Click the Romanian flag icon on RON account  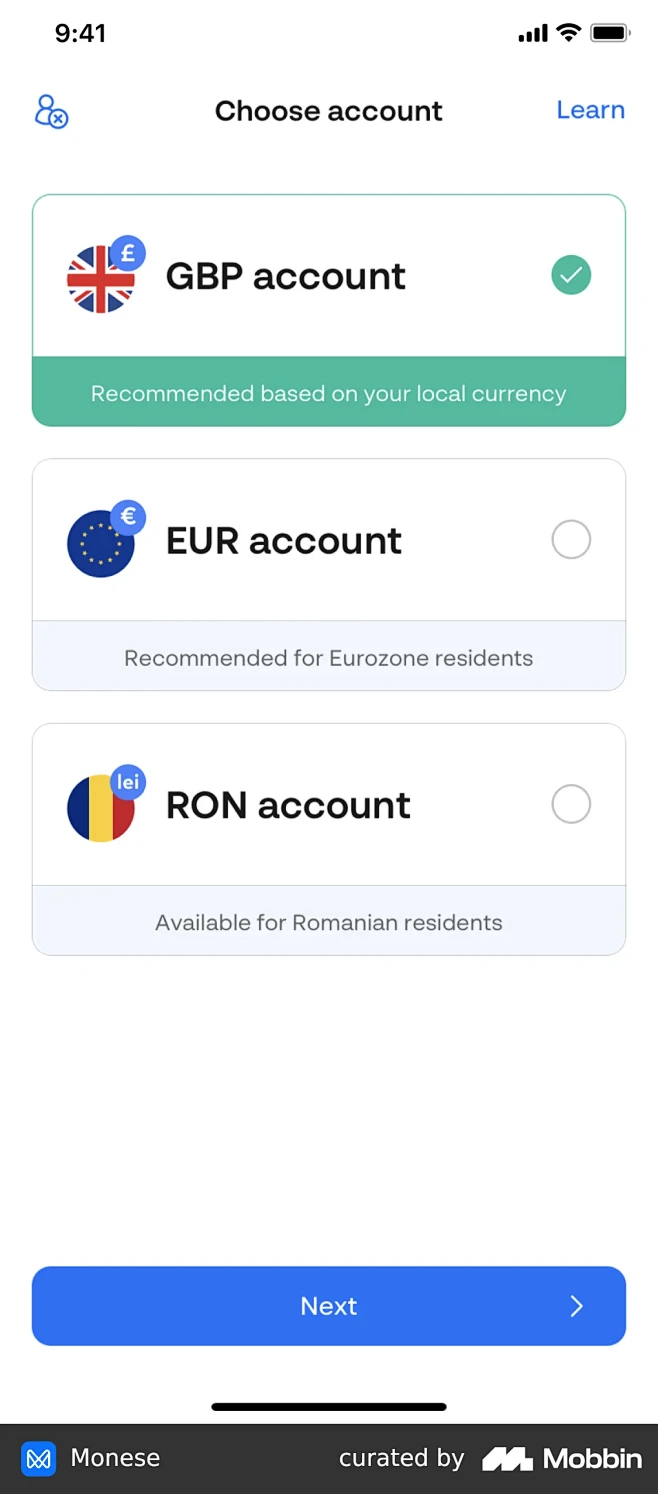(x=98, y=810)
